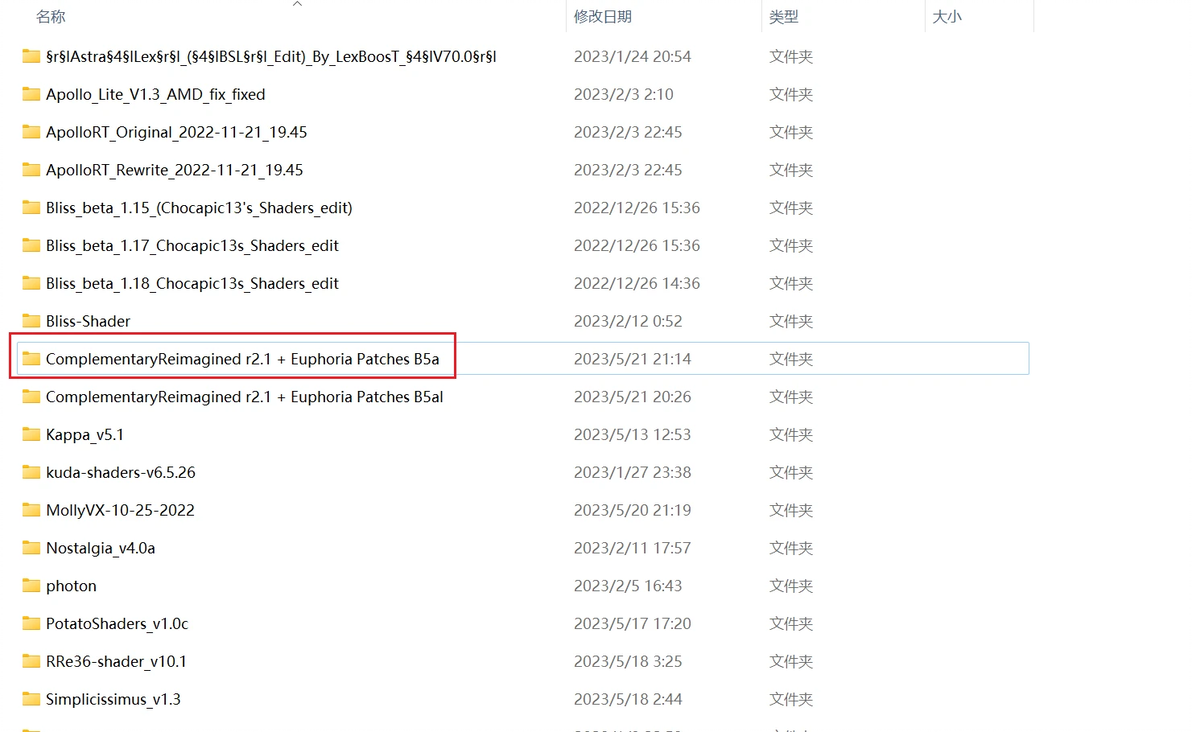The image size is (1192, 732).
Task: Toggle sort direction arrow above the 名称 column
Action: 297,4
